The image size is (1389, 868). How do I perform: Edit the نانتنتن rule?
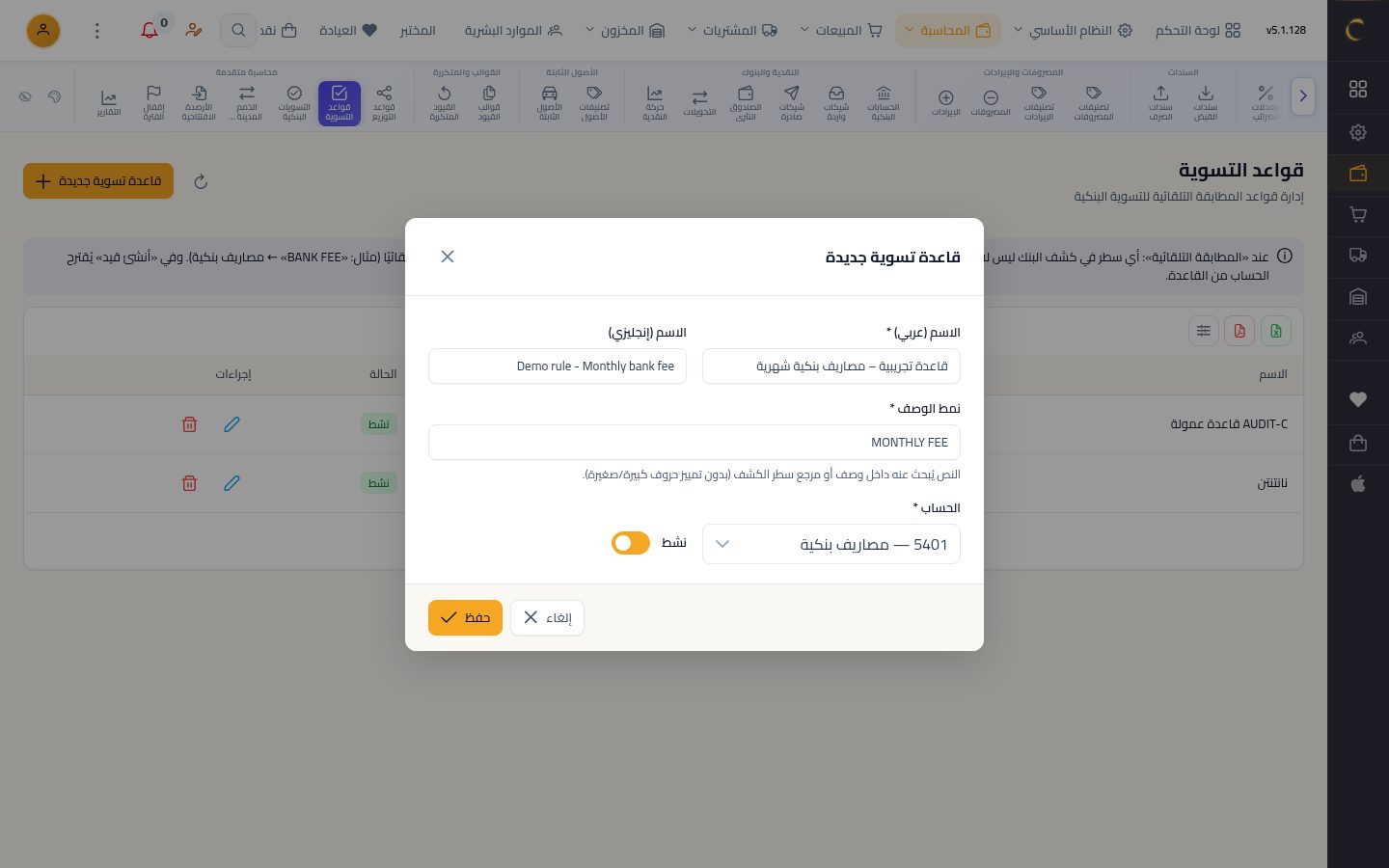pyautogui.click(x=231, y=483)
